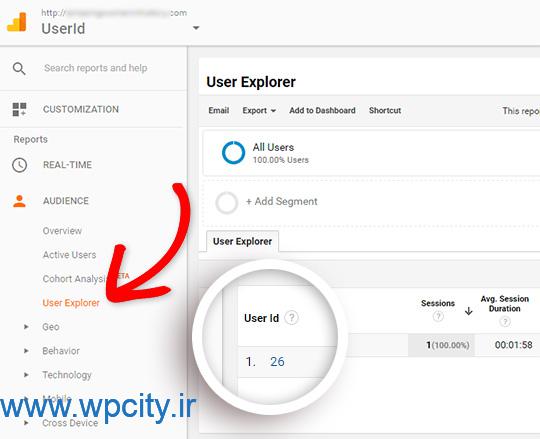The height and width of the screenshot is (439, 540).
Task: Click the Avg. Session Duration help icon
Action: (505, 322)
